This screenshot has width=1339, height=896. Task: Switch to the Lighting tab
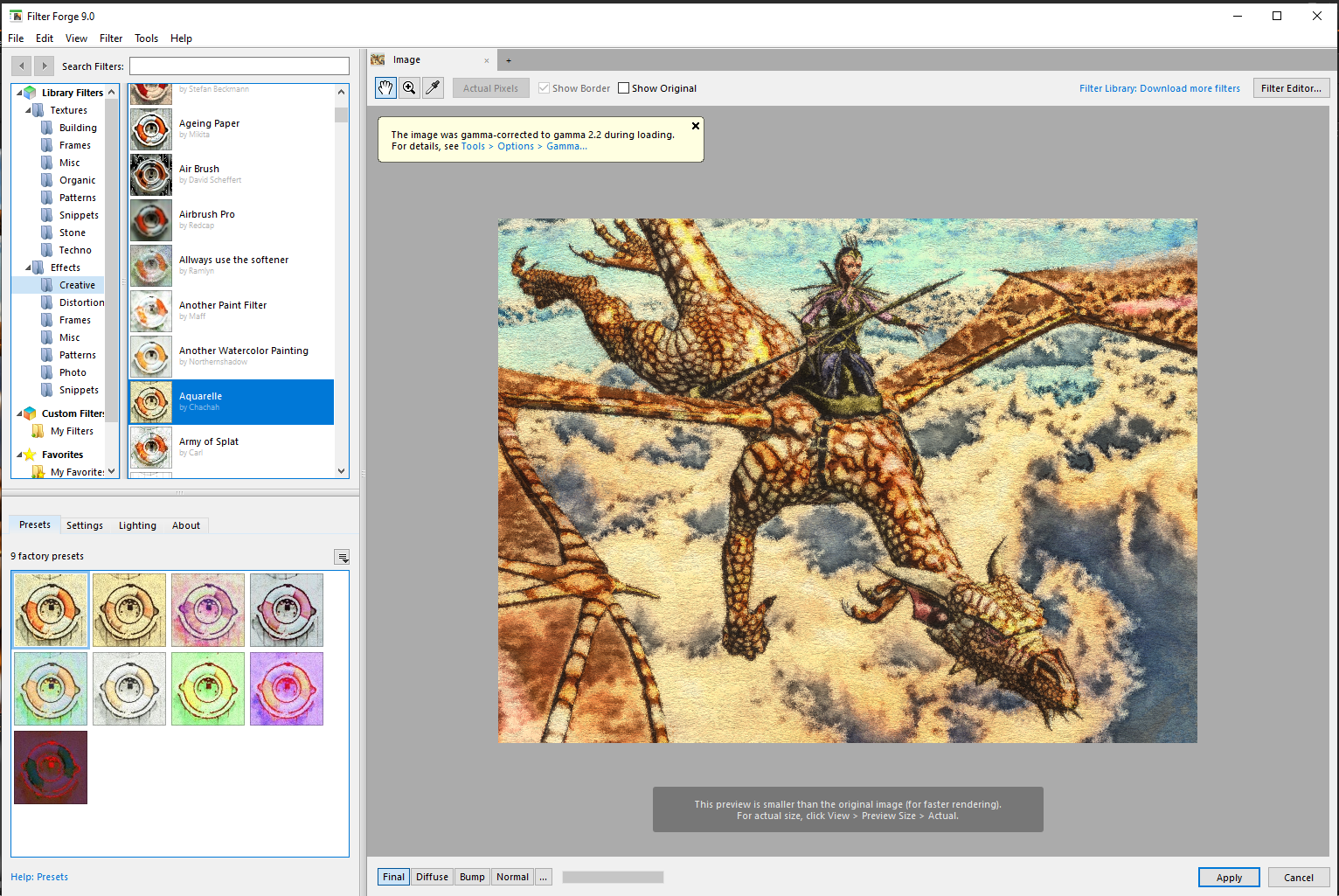137,525
